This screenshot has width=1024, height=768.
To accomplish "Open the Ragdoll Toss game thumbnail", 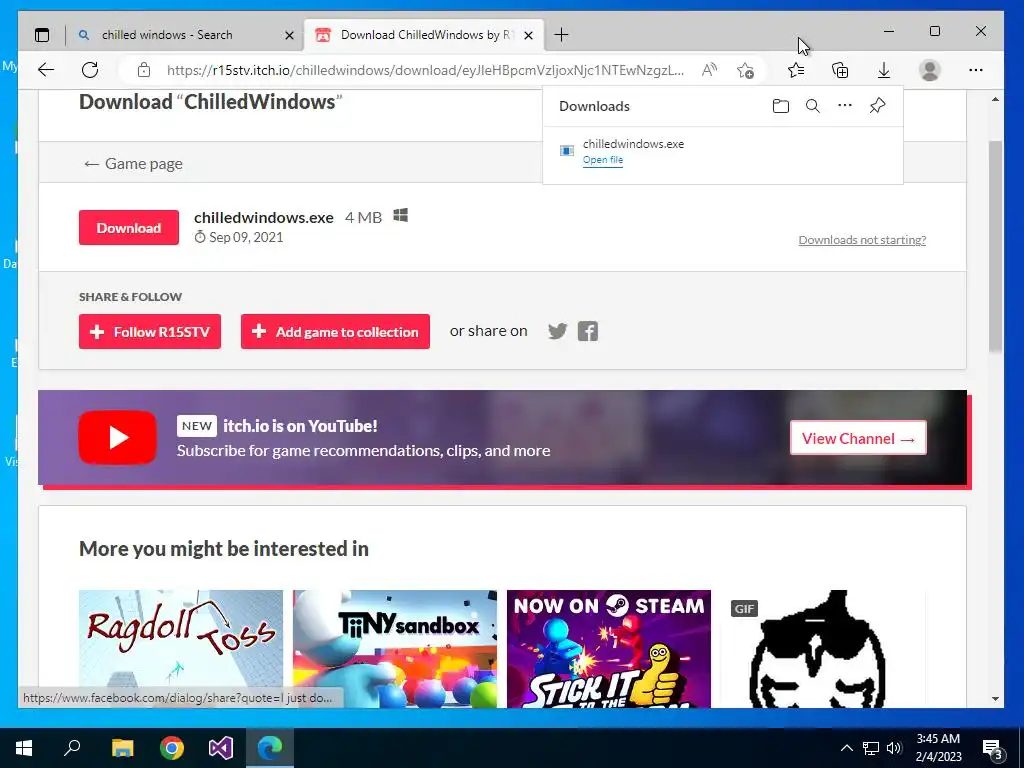I will coord(181,649).
